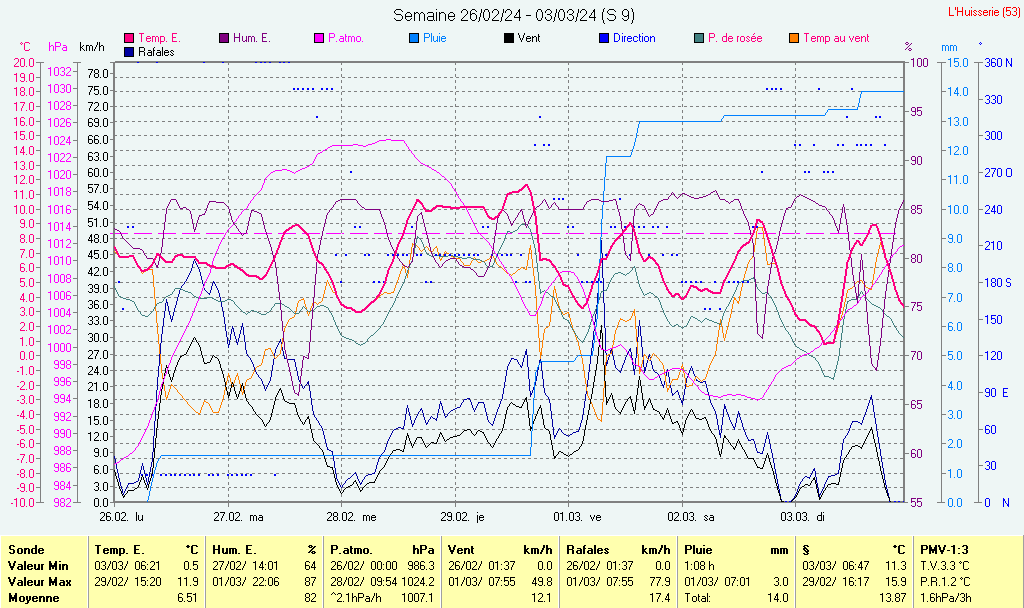Click the '02.03. sa' date label
The width and height of the screenshot is (1024, 608).
(691, 517)
